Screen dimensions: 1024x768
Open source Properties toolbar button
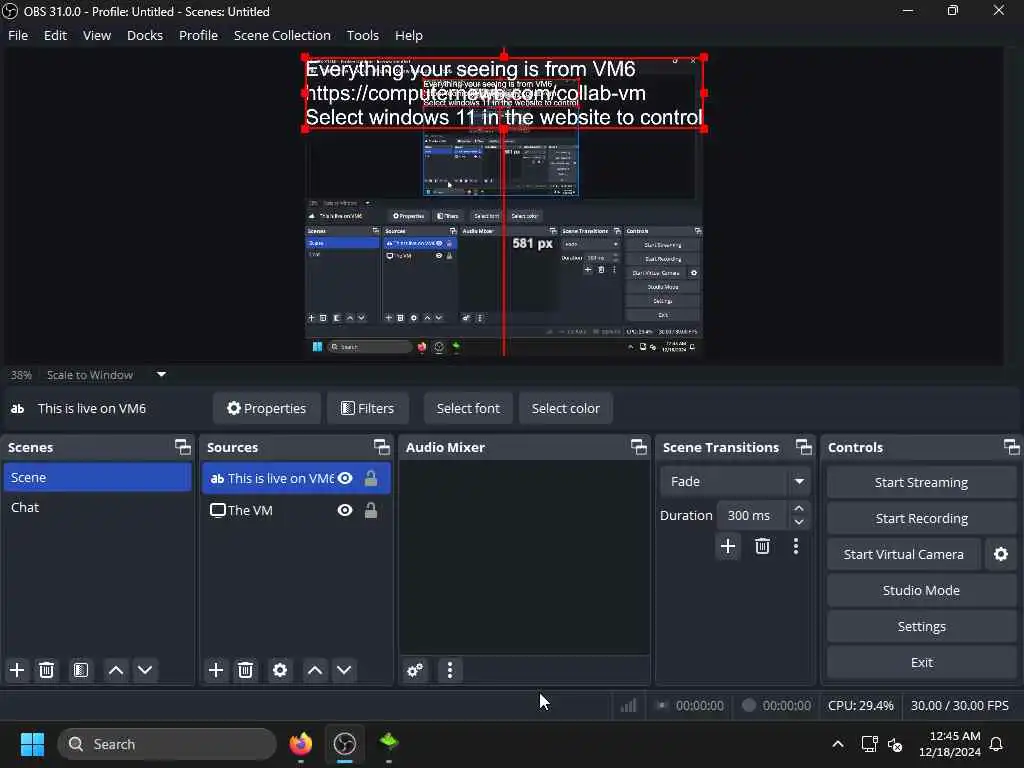[266, 408]
